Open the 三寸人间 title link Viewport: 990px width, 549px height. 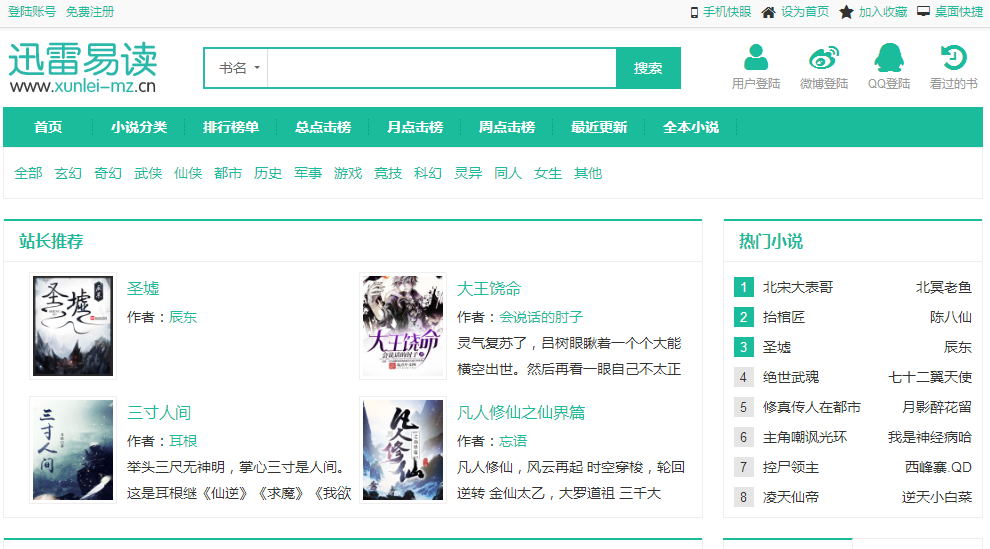(159, 413)
